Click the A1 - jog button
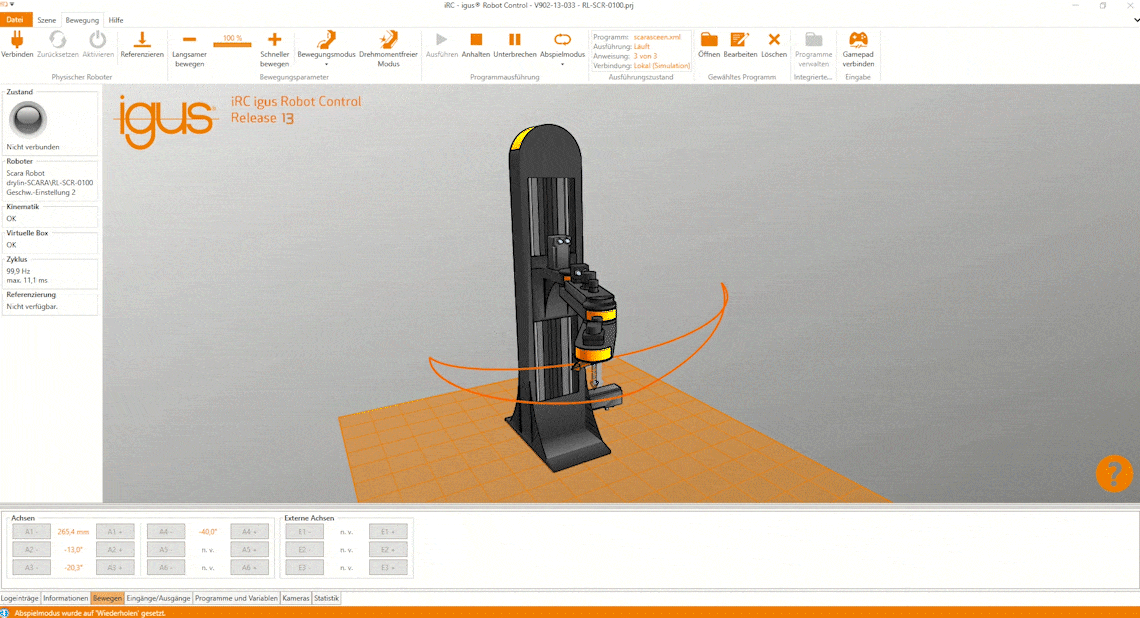The height and width of the screenshot is (618, 1140). pos(31,531)
